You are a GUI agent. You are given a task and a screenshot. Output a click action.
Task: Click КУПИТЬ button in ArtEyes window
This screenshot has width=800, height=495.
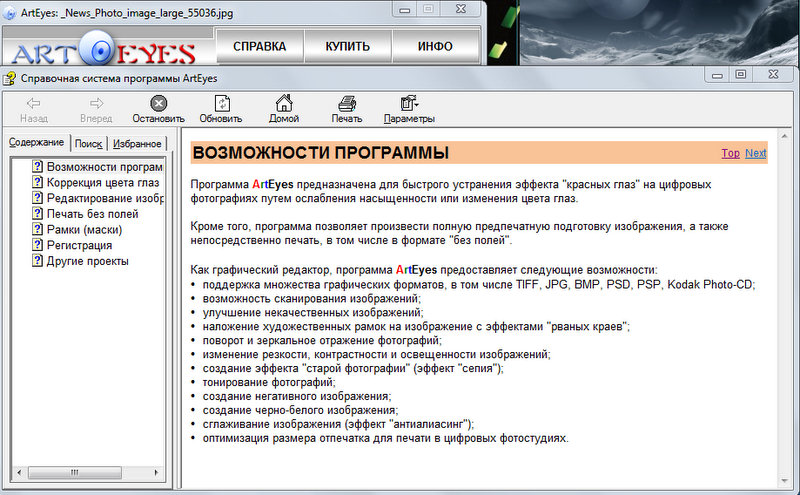tap(347, 46)
